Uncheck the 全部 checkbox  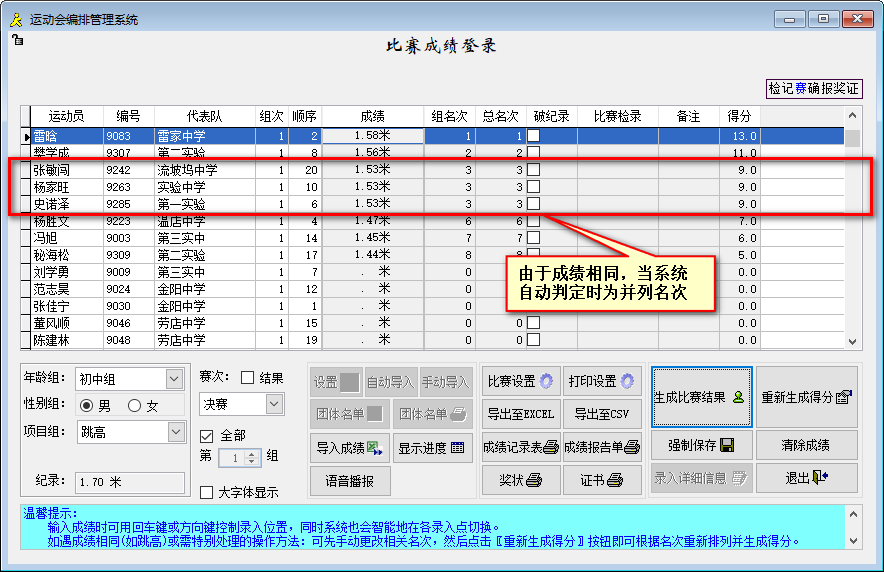tap(206, 436)
